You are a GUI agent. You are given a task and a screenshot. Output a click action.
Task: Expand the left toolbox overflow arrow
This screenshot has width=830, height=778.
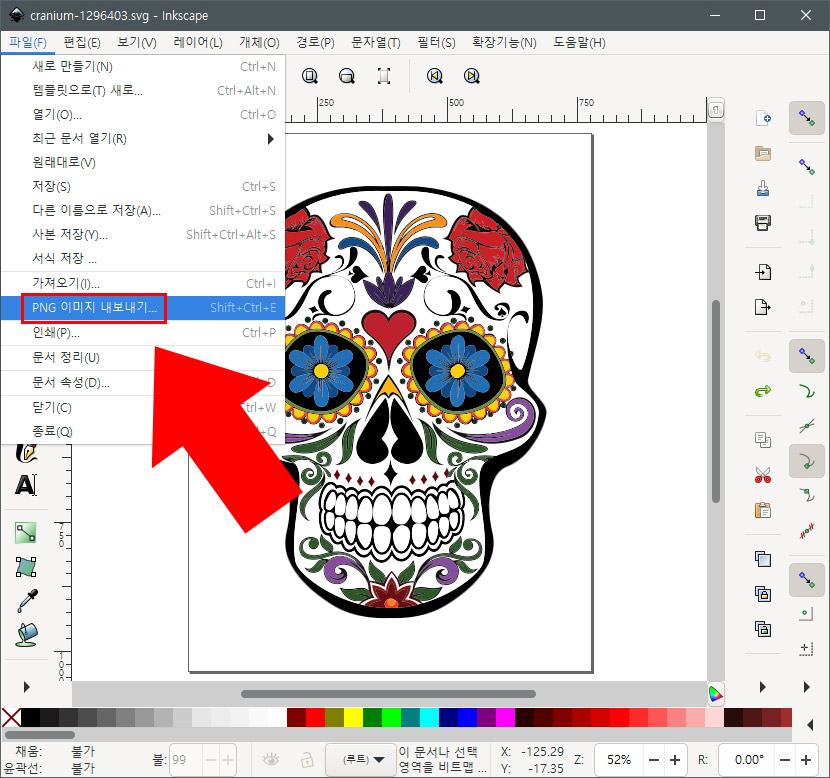point(26,687)
